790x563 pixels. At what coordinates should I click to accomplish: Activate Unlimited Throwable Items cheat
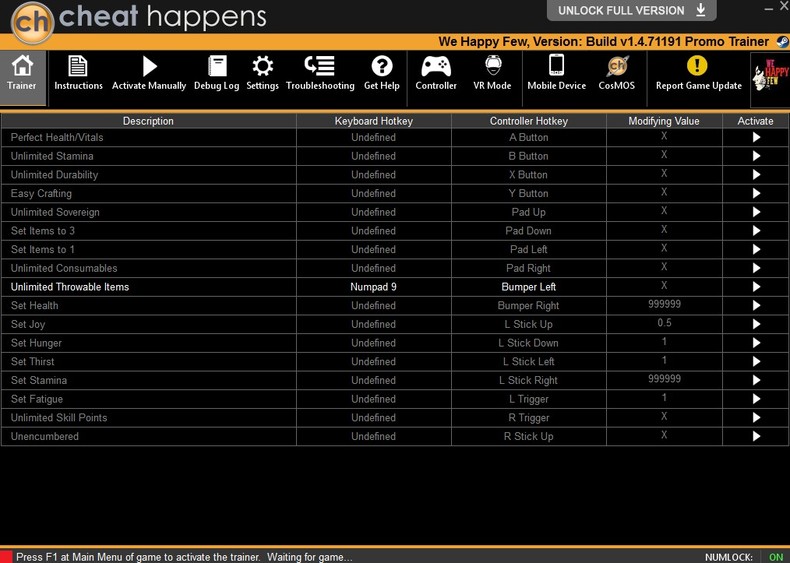(x=756, y=286)
